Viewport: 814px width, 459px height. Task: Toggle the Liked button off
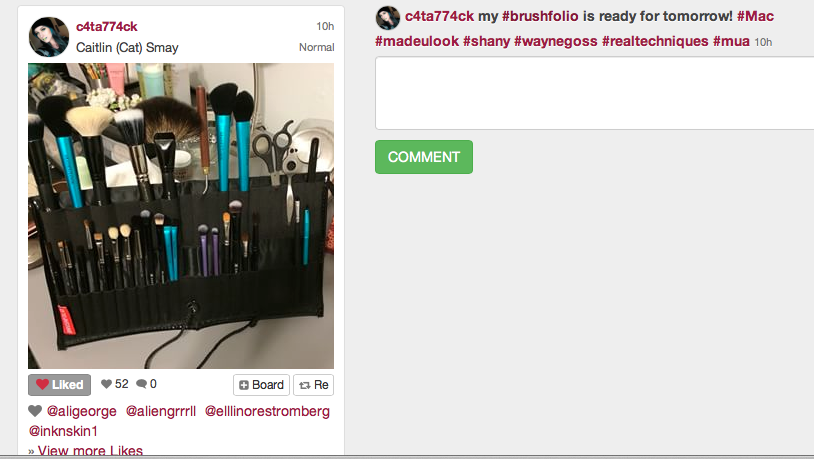(x=59, y=385)
